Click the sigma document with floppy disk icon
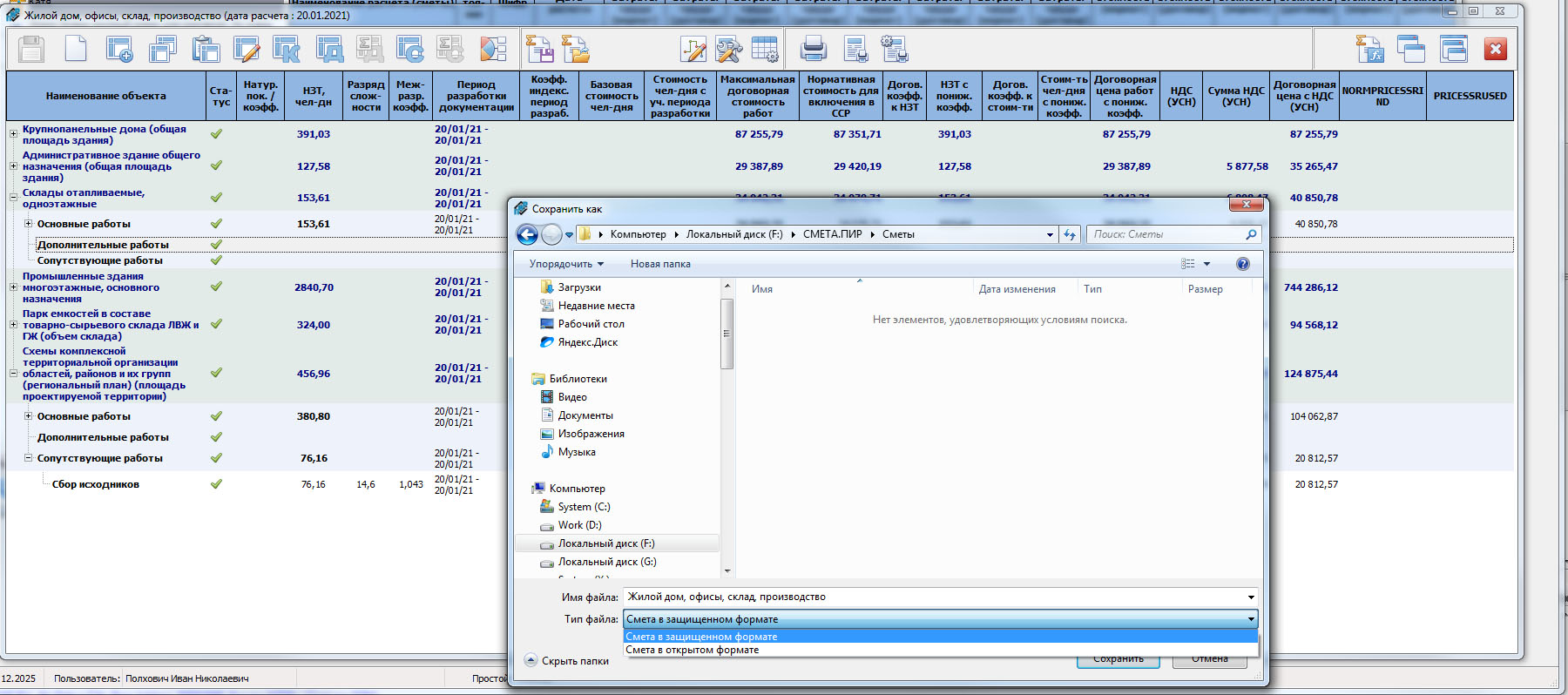The image size is (1568, 695). (x=539, y=50)
